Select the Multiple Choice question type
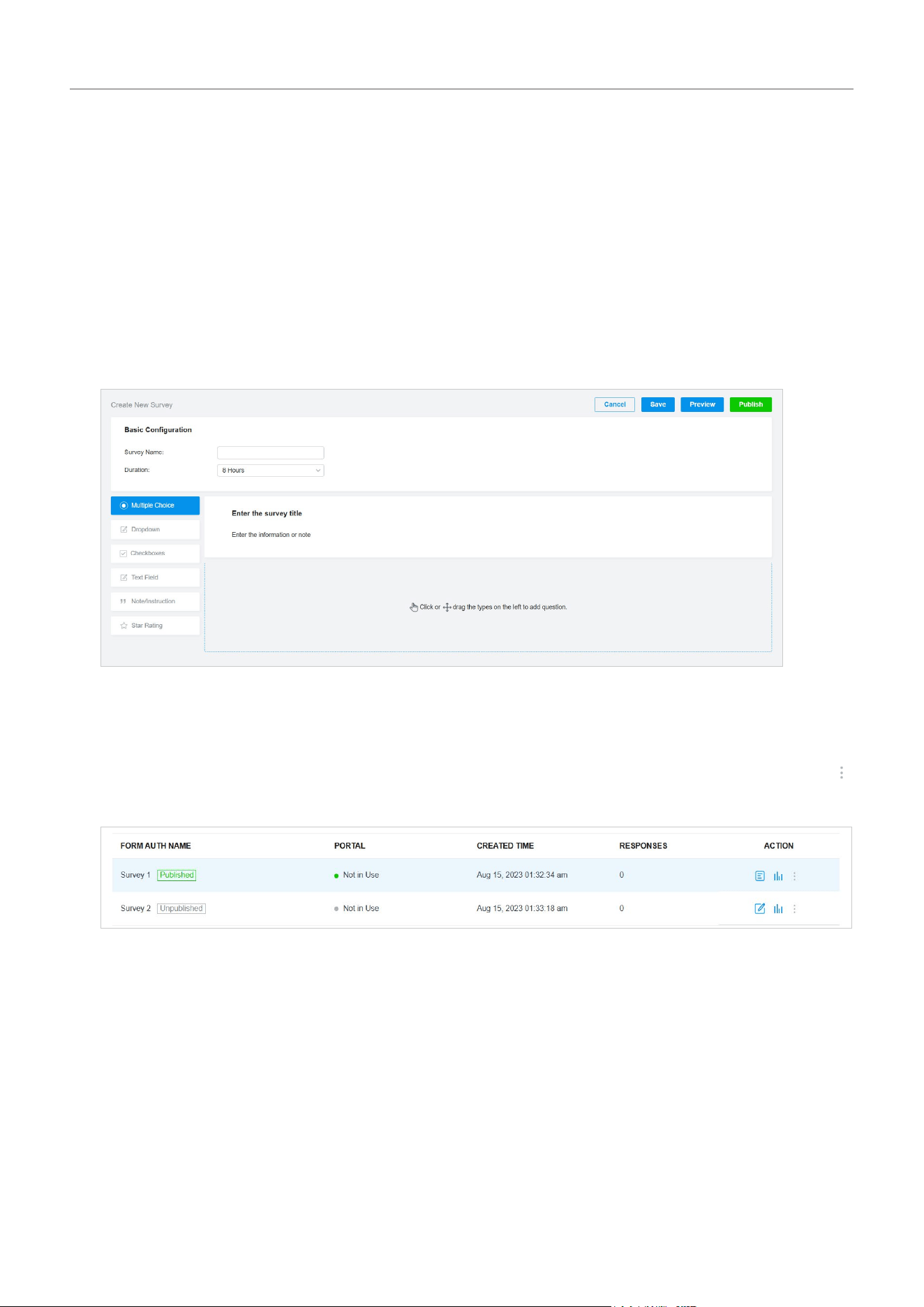 pos(155,505)
